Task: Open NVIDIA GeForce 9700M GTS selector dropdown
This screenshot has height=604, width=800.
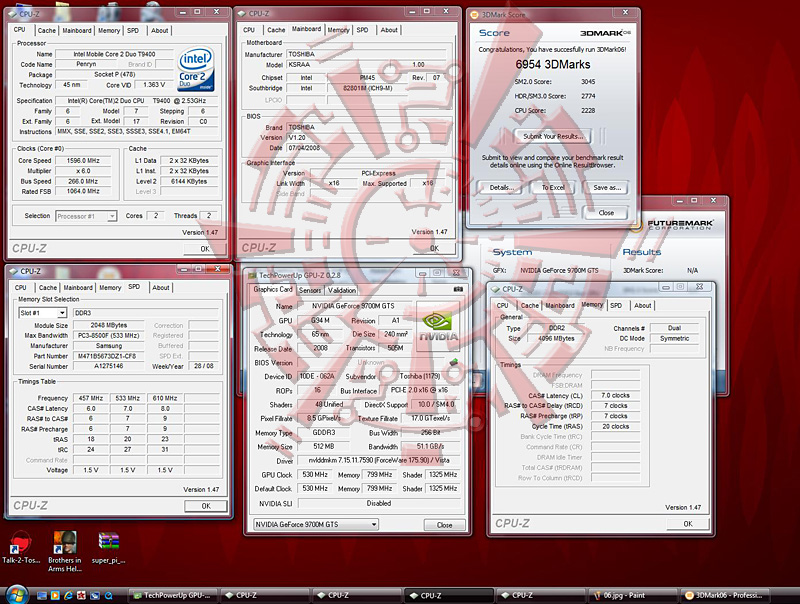Action: 316,524
